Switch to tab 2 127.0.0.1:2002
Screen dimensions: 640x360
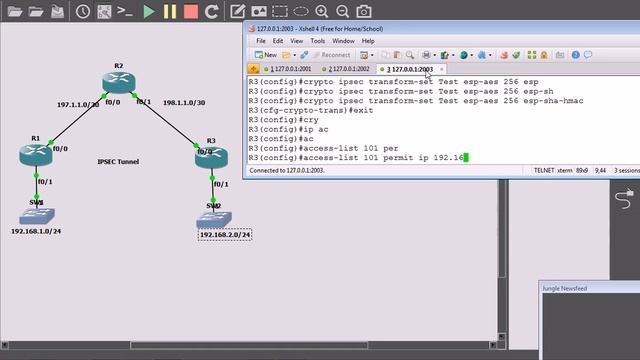pyautogui.click(x=346, y=69)
